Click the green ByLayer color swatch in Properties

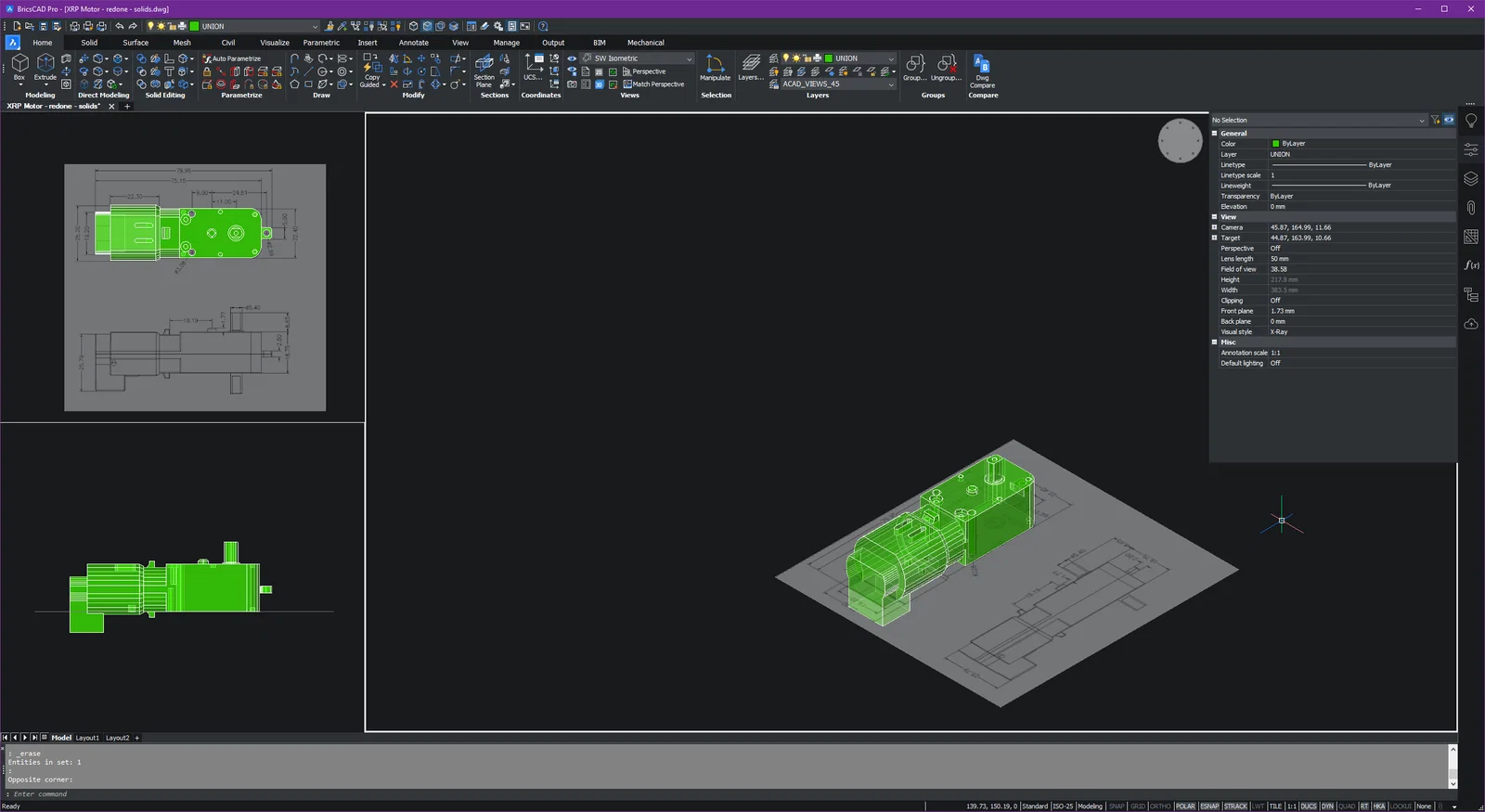[1275, 144]
